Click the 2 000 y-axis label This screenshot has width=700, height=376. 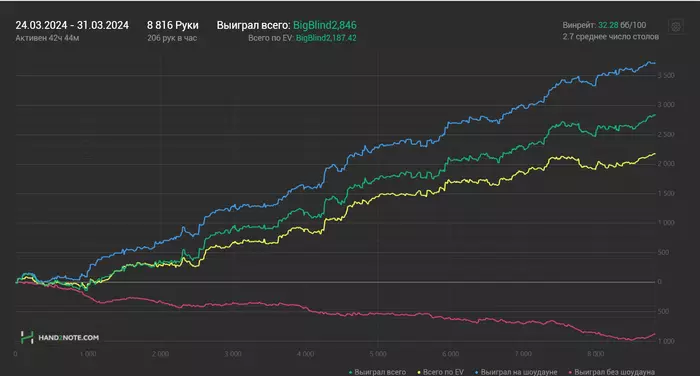(666, 164)
